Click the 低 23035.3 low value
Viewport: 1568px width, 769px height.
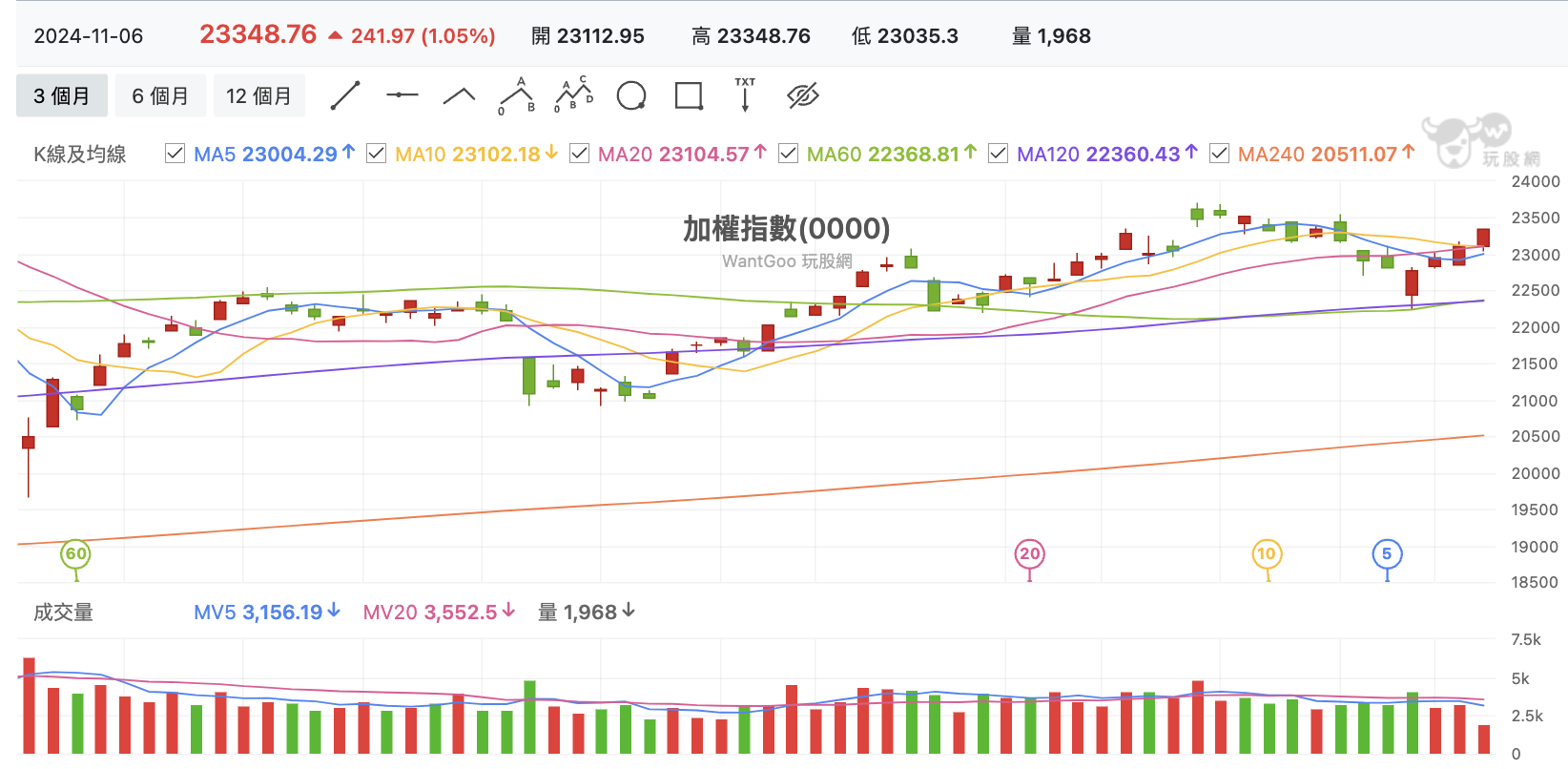pos(905,36)
